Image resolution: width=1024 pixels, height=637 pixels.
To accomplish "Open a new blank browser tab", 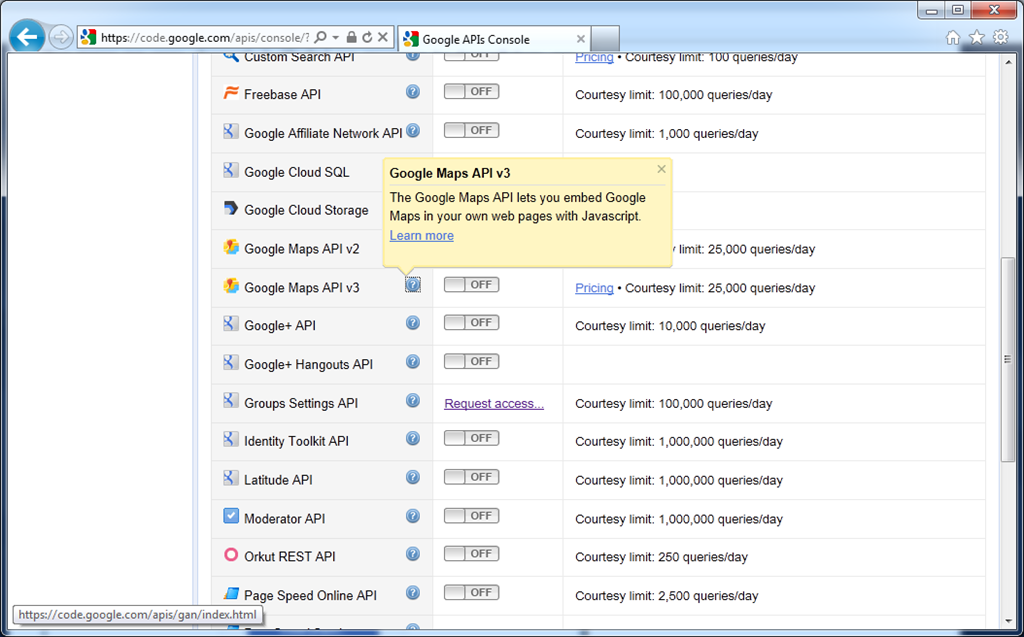I will tap(605, 39).
